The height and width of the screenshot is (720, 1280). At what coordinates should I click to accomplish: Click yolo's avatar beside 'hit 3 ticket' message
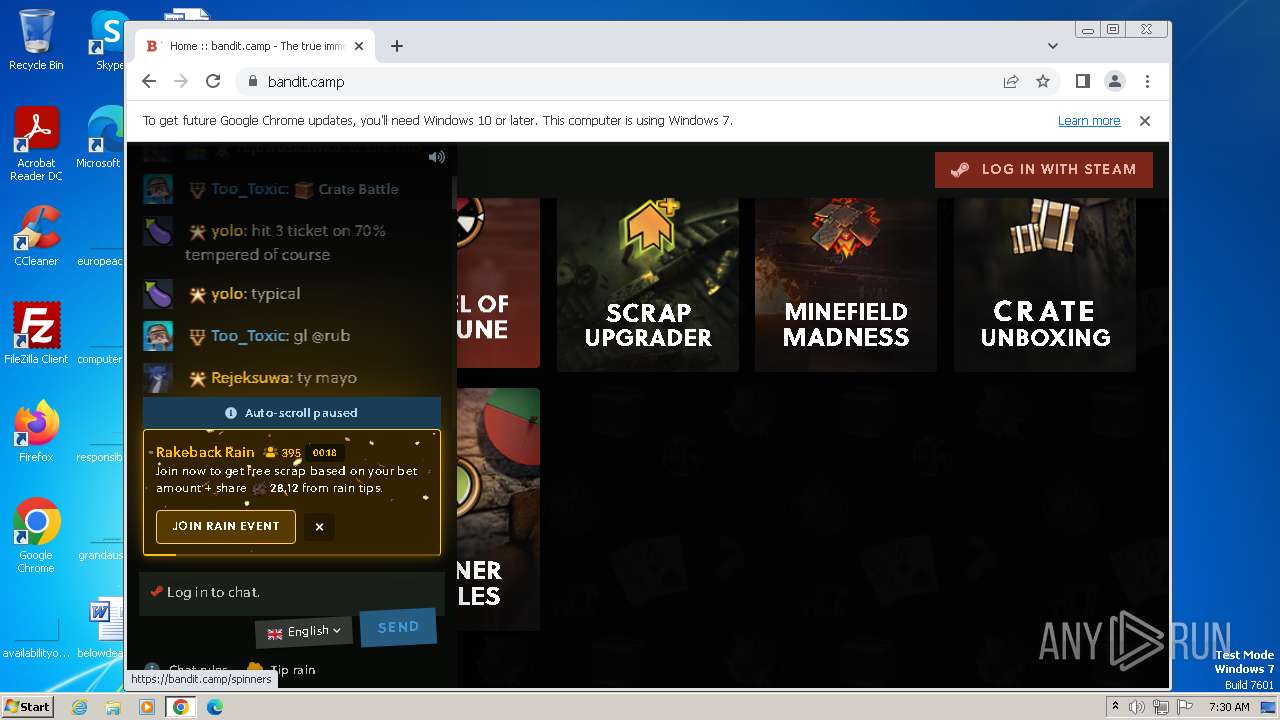158,231
